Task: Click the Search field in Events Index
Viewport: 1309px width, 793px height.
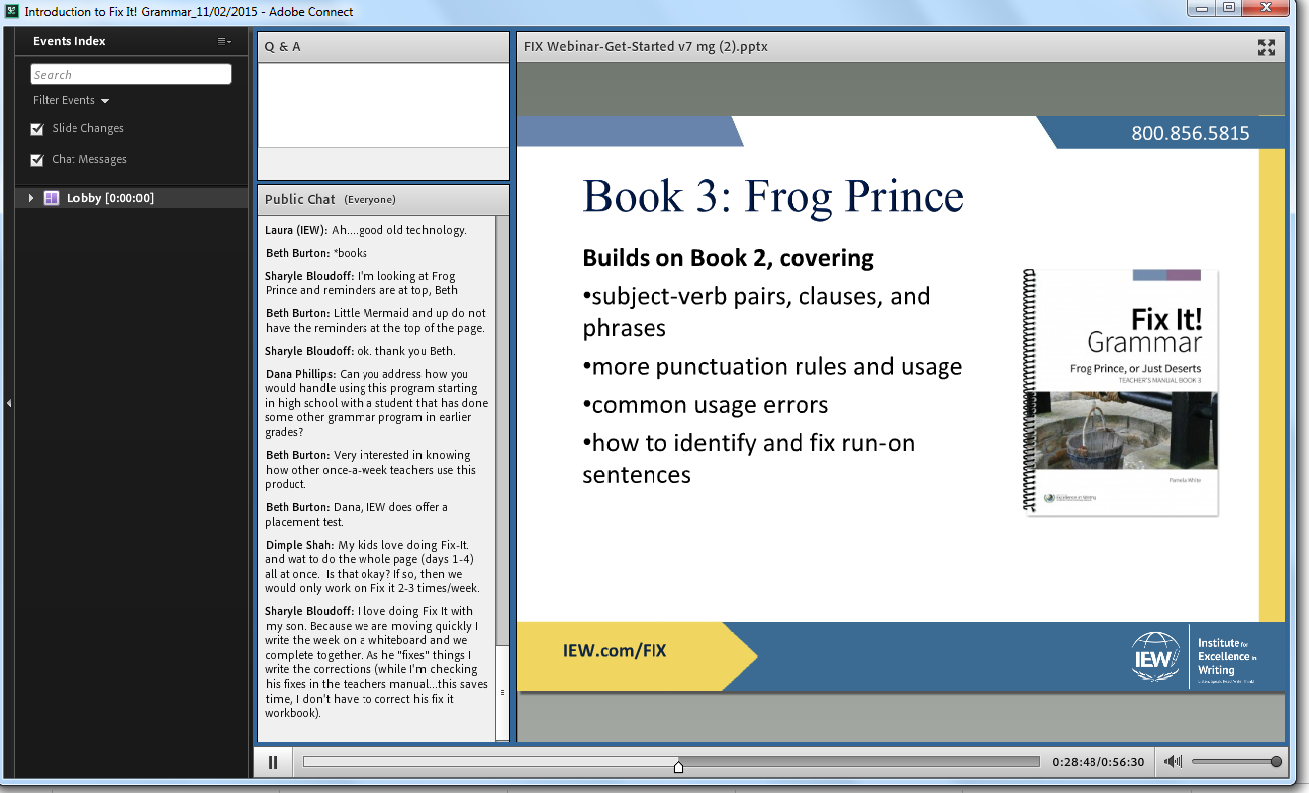Action: 130,73
